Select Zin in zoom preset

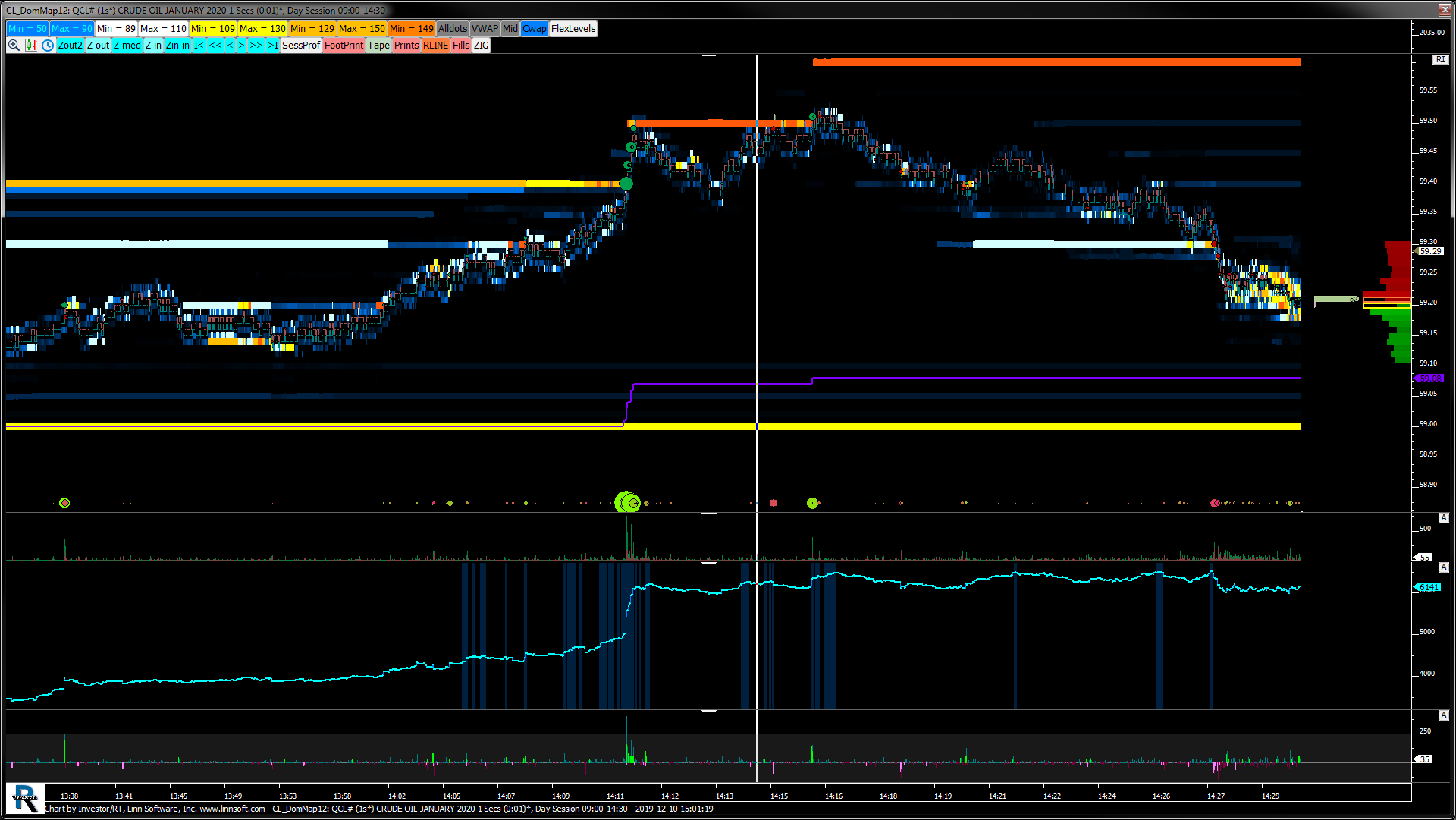coord(178,46)
